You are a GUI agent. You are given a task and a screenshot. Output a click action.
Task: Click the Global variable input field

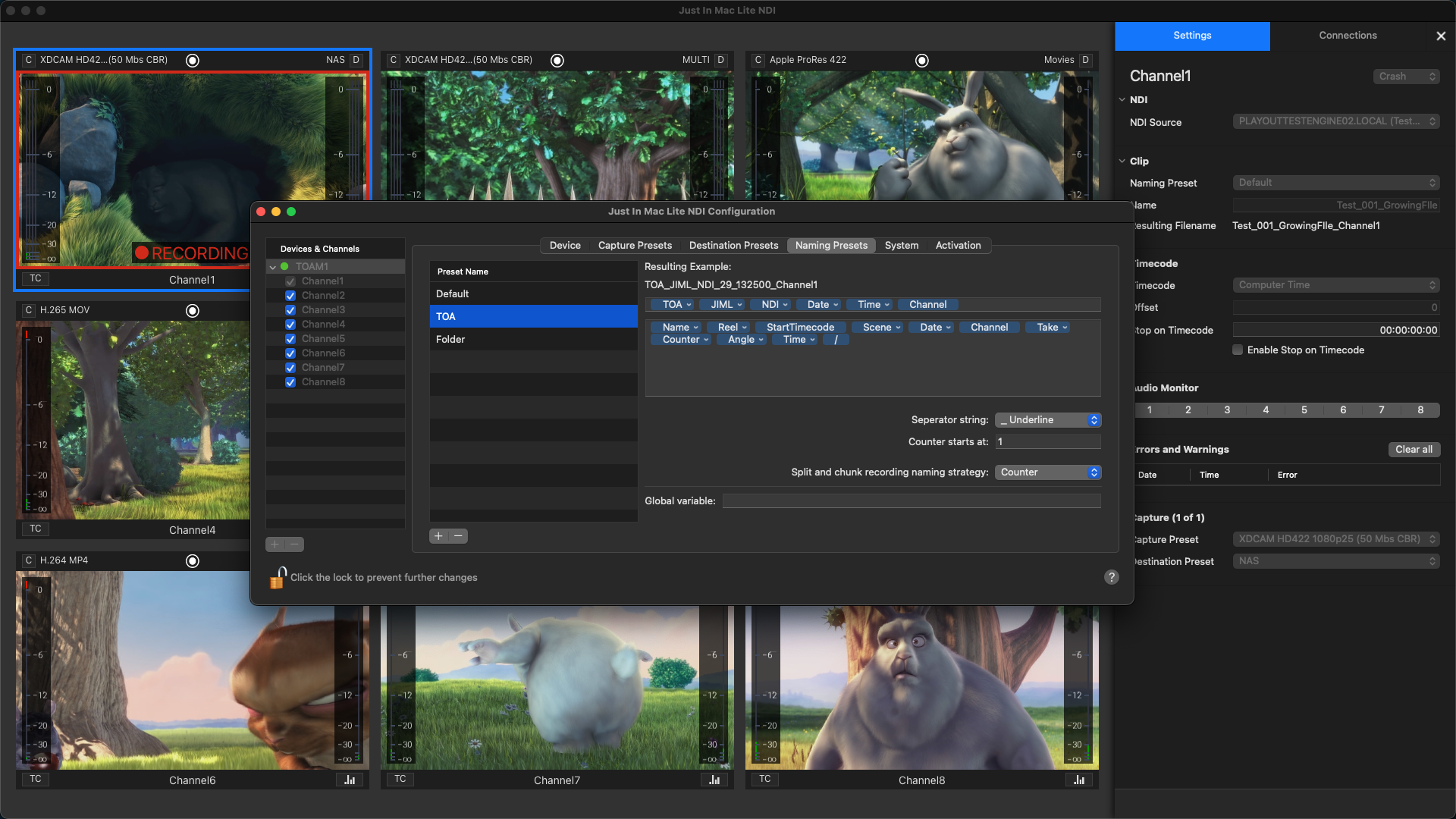pos(911,501)
